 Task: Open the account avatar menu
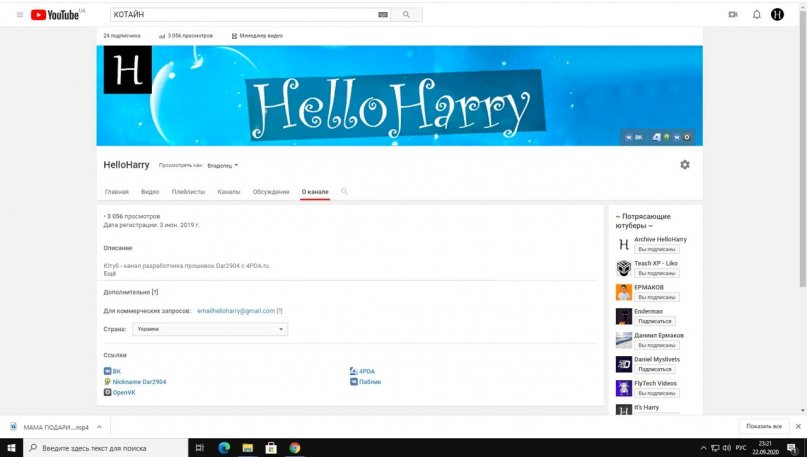777,14
